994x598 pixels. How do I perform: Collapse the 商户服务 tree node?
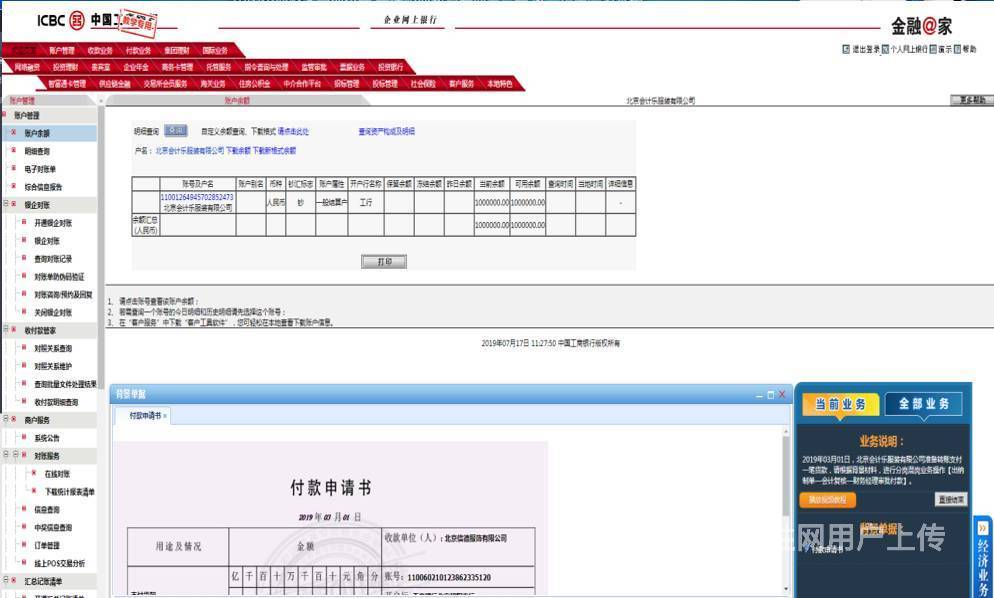point(6,419)
